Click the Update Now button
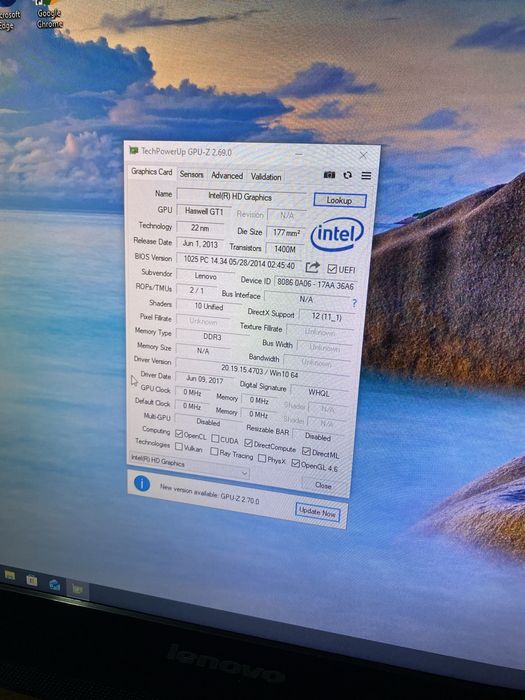The height and width of the screenshot is (700, 525). 317,512
